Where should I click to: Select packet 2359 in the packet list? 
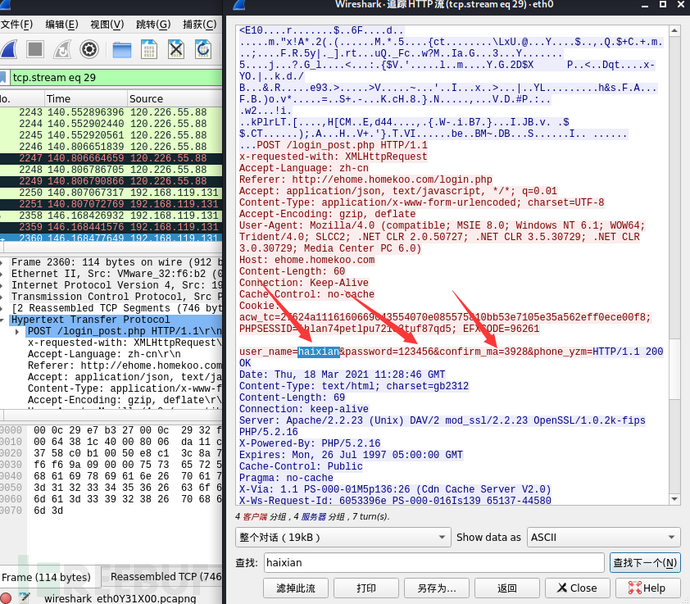tap(111, 227)
